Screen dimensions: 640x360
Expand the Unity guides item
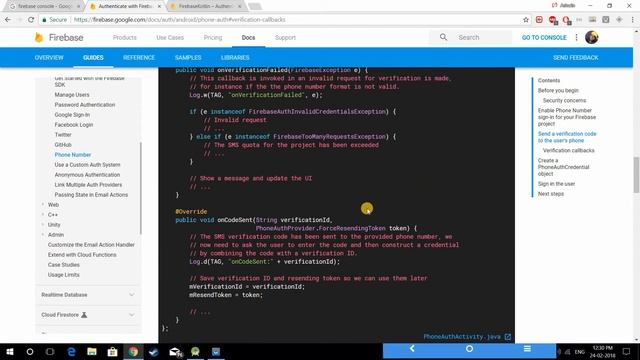point(43,224)
